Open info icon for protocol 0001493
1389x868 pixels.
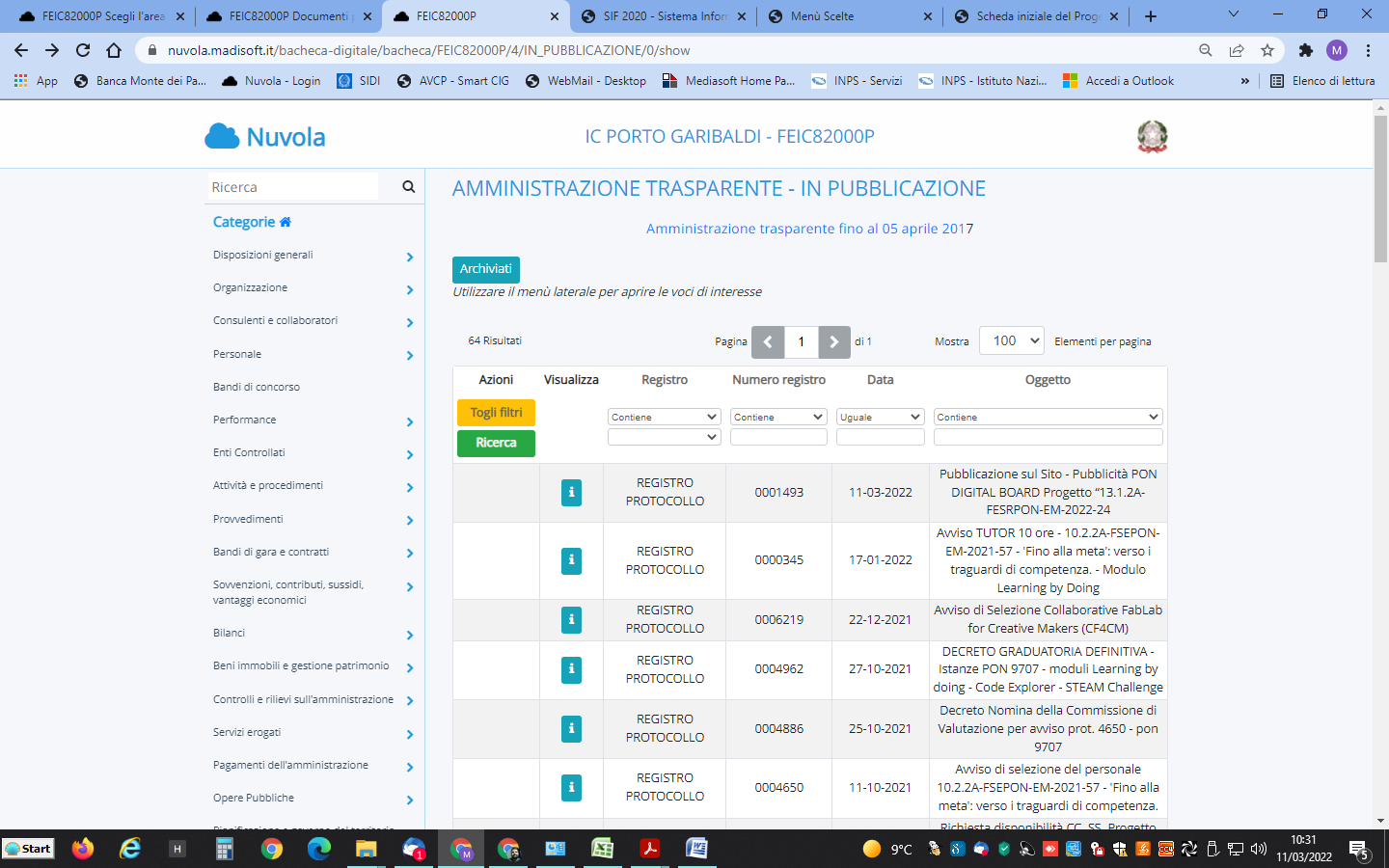pos(571,493)
